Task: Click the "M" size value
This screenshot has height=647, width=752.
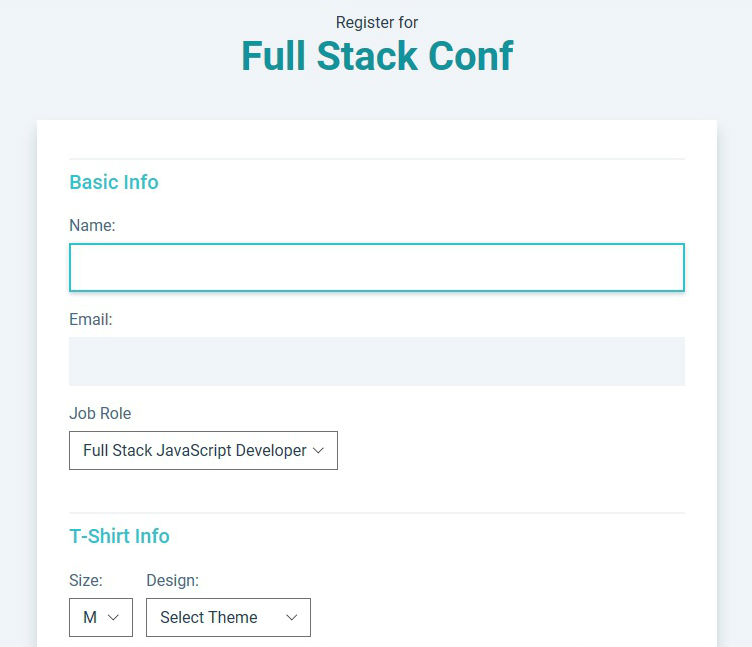Action: pyautogui.click(x=90, y=617)
